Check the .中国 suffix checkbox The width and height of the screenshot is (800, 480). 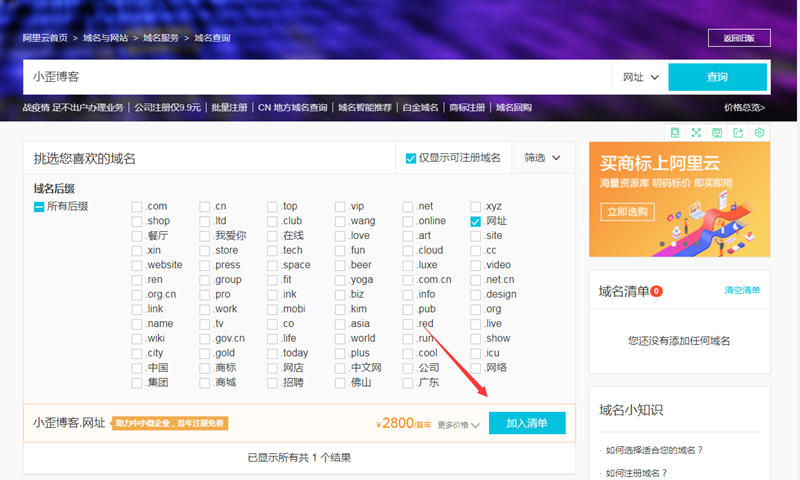point(137,368)
